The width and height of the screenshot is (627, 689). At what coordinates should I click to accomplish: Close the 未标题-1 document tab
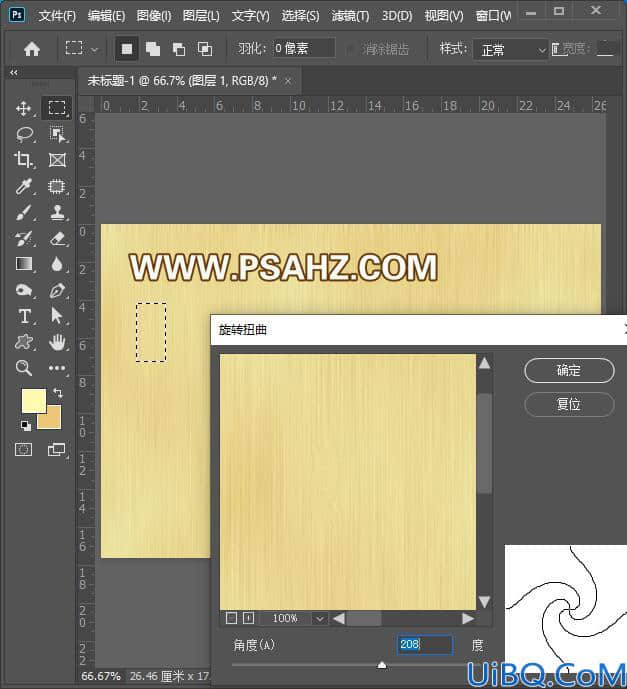pyautogui.click(x=288, y=81)
